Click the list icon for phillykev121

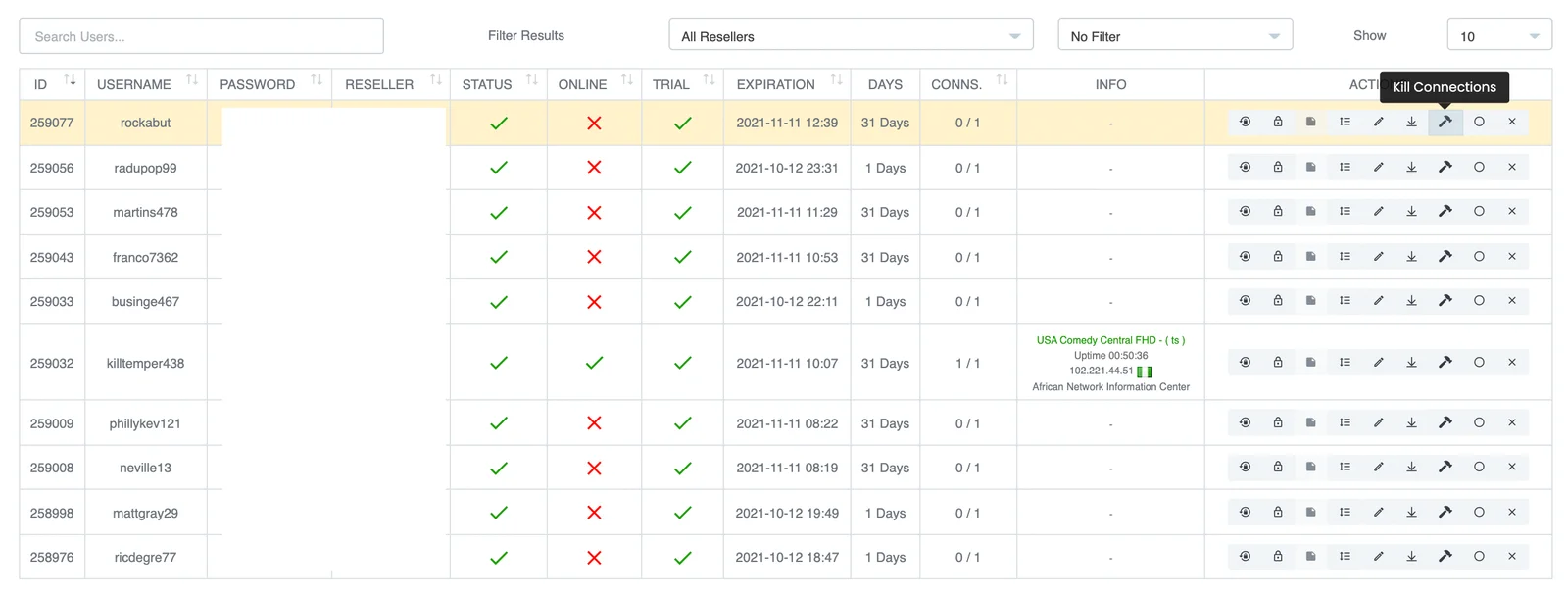[x=1345, y=423]
